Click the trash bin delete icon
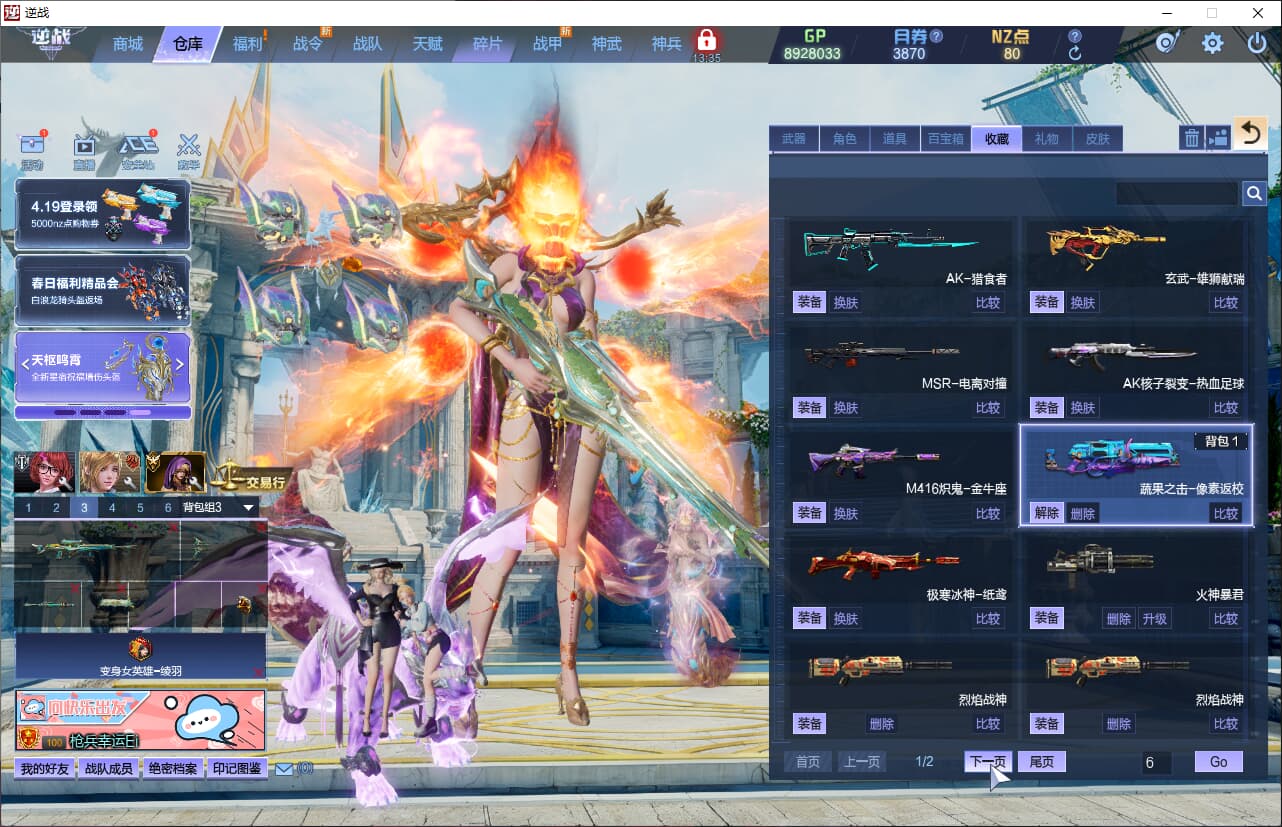This screenshot has height=827, width=1282. [1191, 138]
